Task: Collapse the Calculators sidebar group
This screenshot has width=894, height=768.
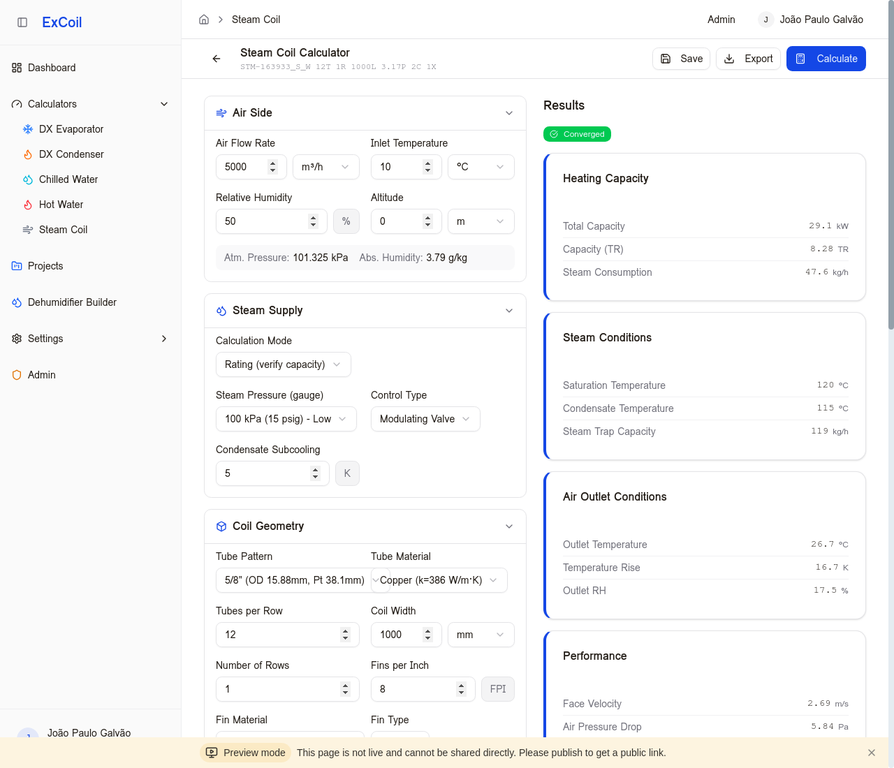Action: pos(164,104)
